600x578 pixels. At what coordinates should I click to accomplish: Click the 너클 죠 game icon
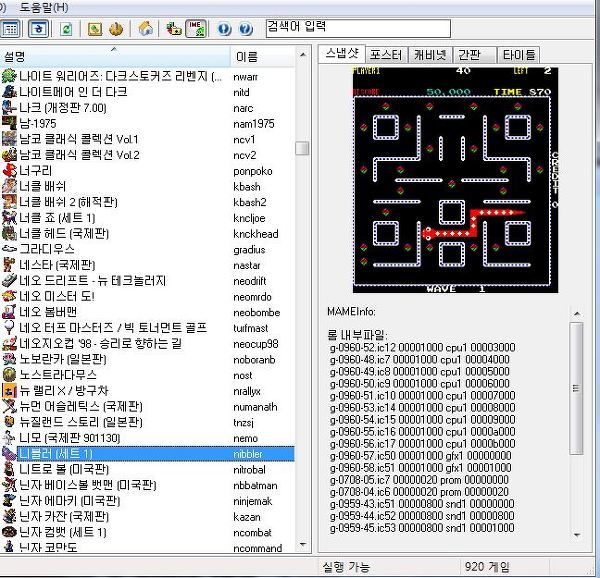click(x=9, y=217)
